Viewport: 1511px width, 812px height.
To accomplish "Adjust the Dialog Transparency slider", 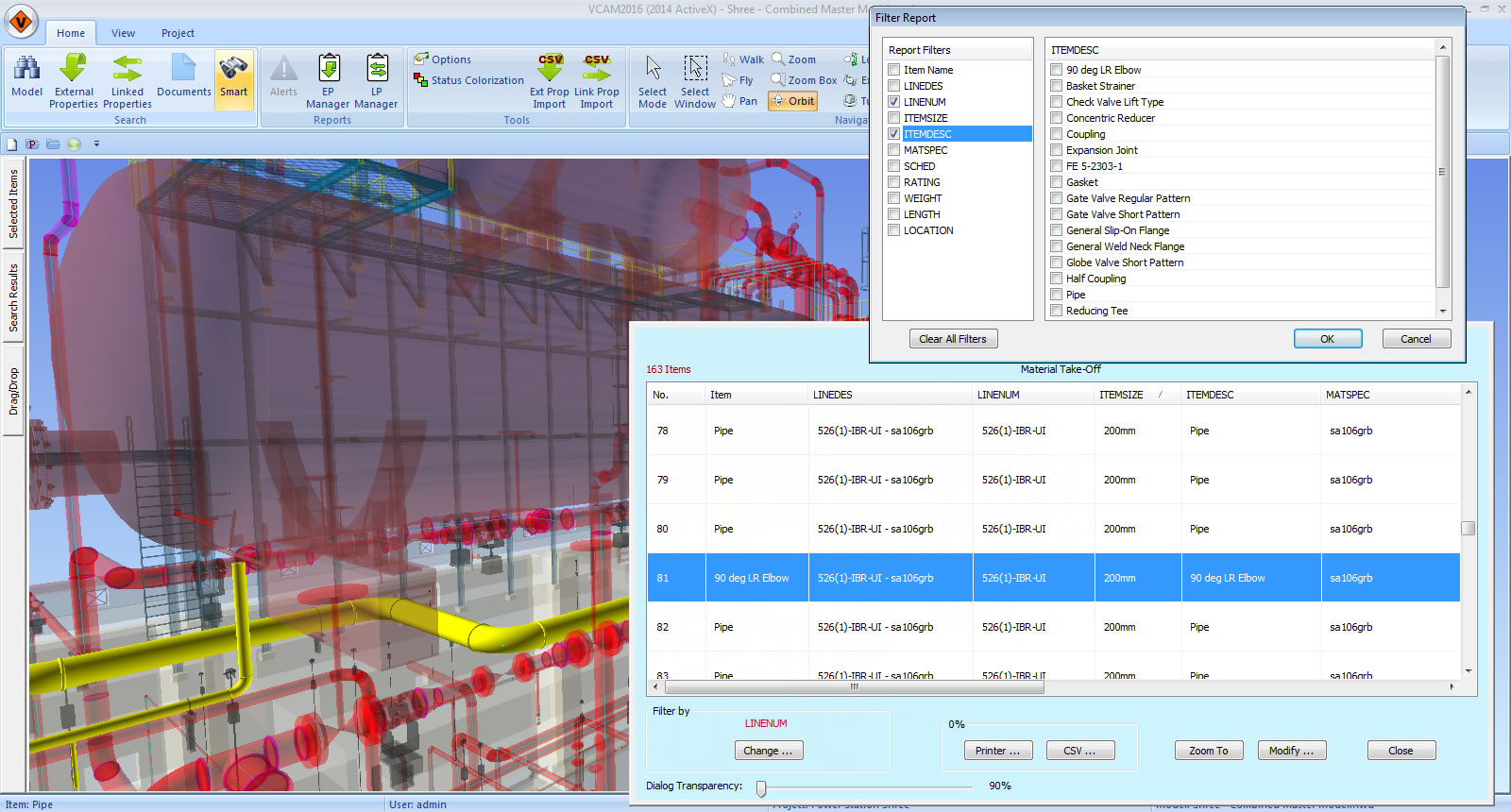I will (x=761, y=787).
